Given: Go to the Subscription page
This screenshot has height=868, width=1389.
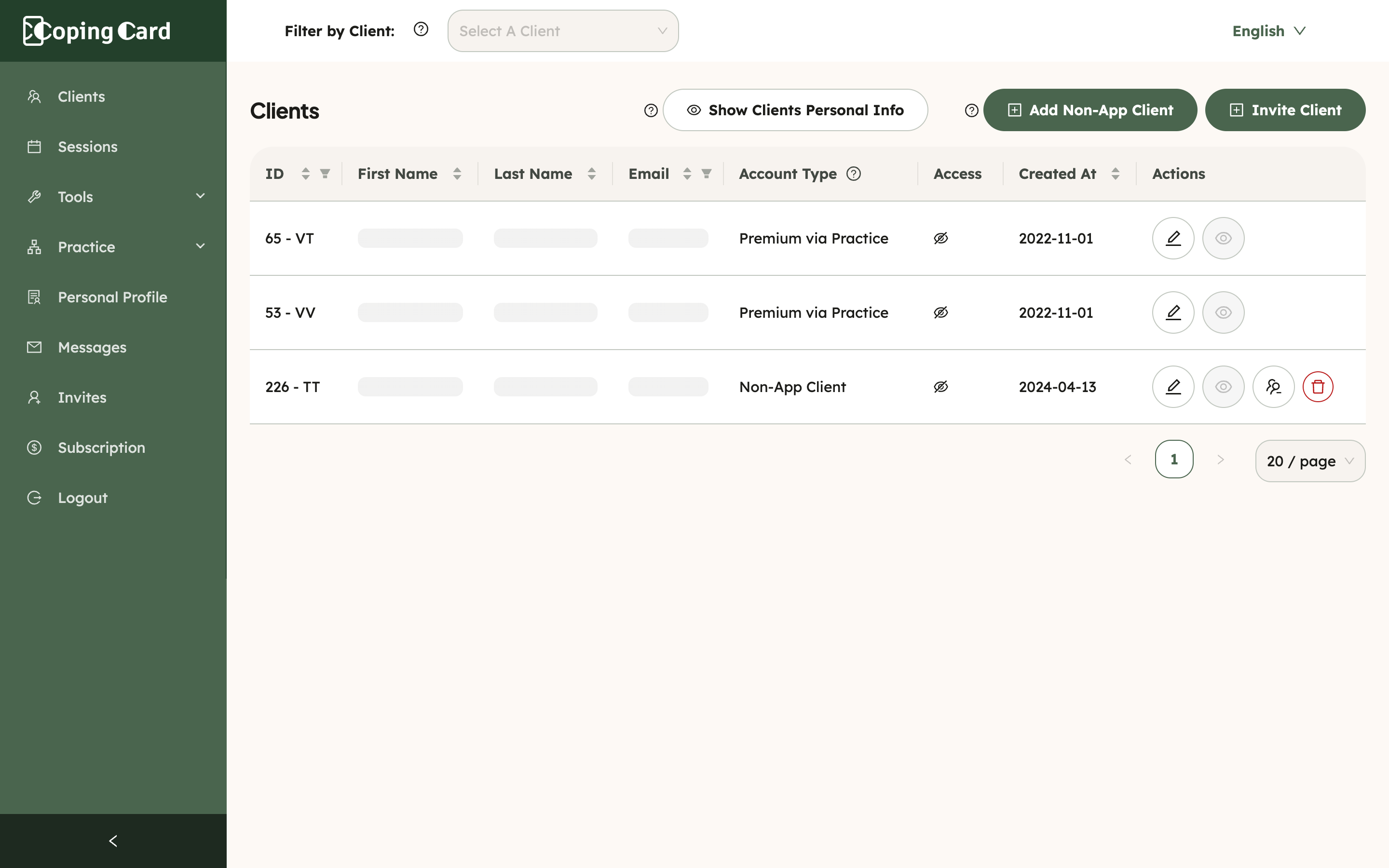Looking at the screenshot, I should point(113,447).
